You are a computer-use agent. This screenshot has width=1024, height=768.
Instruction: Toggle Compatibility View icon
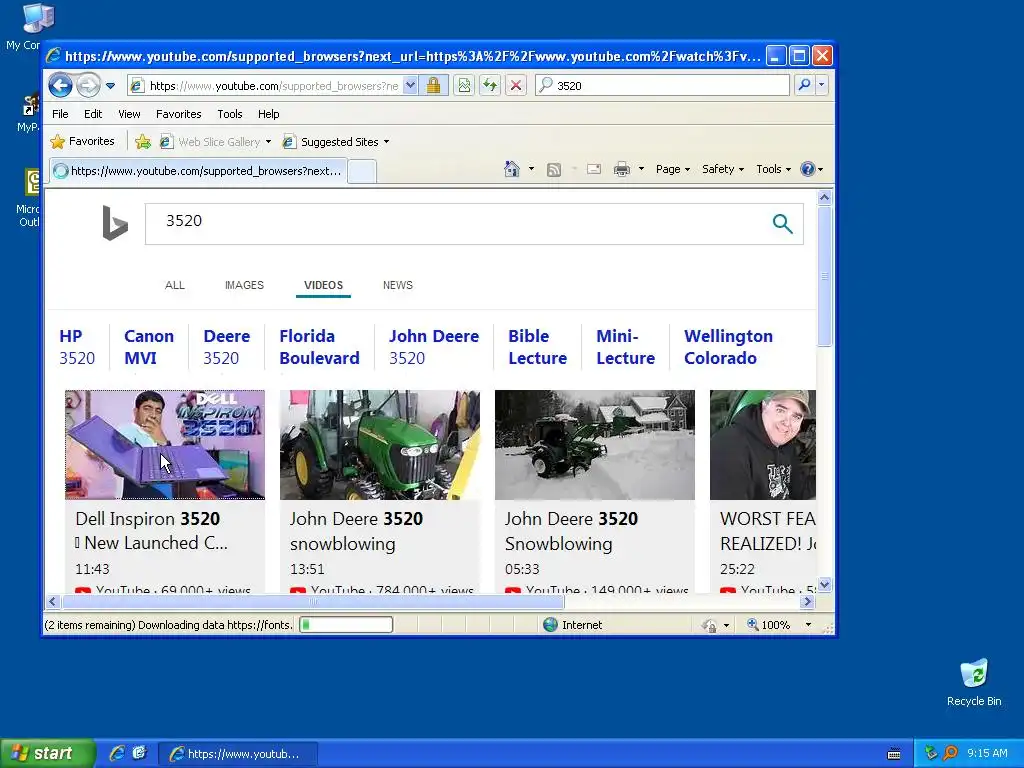point(464,86)
